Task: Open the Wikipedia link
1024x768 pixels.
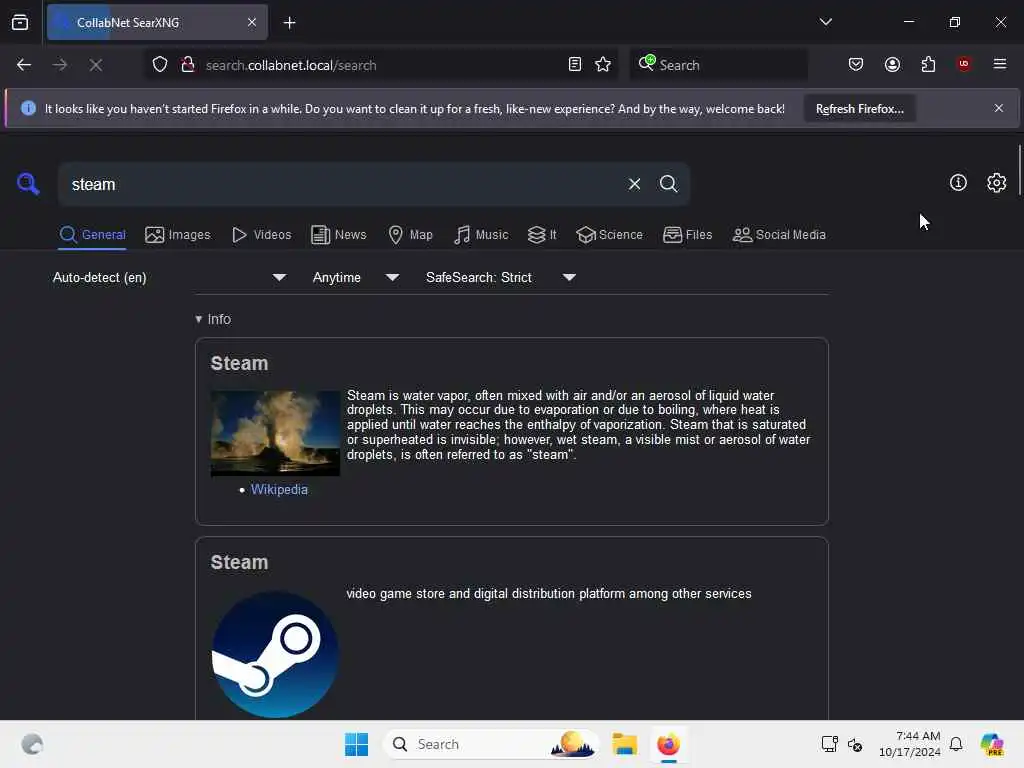Action: 279,489
